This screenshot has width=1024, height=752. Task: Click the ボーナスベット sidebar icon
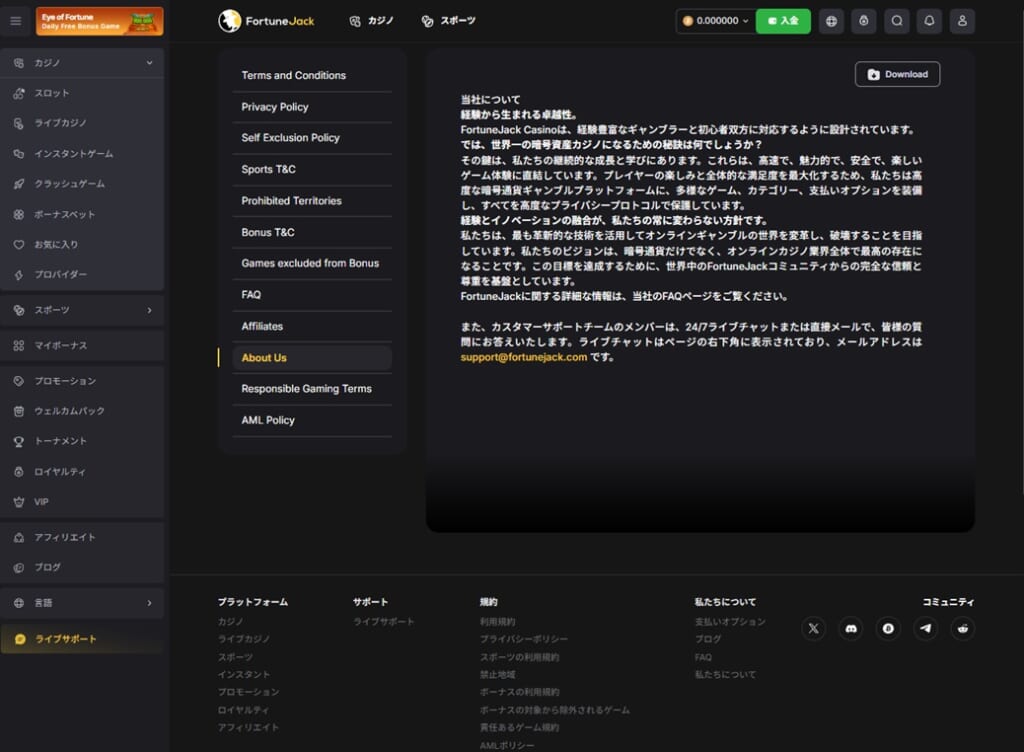click(x=19, y=214)
